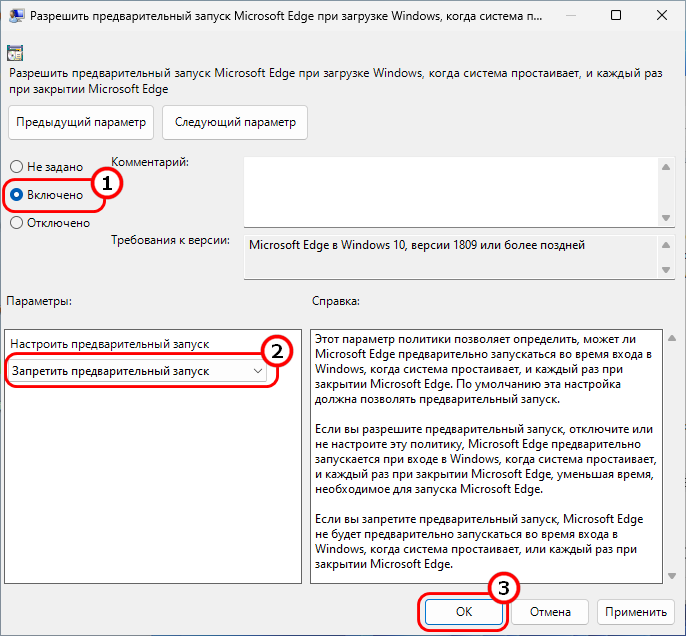Confirm with the OK button
The image size is (686, 636).
464,612
